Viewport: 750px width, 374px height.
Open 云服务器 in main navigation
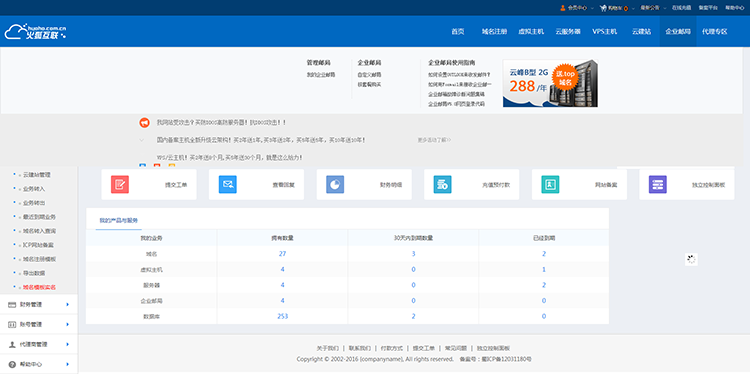coord(568,32)
